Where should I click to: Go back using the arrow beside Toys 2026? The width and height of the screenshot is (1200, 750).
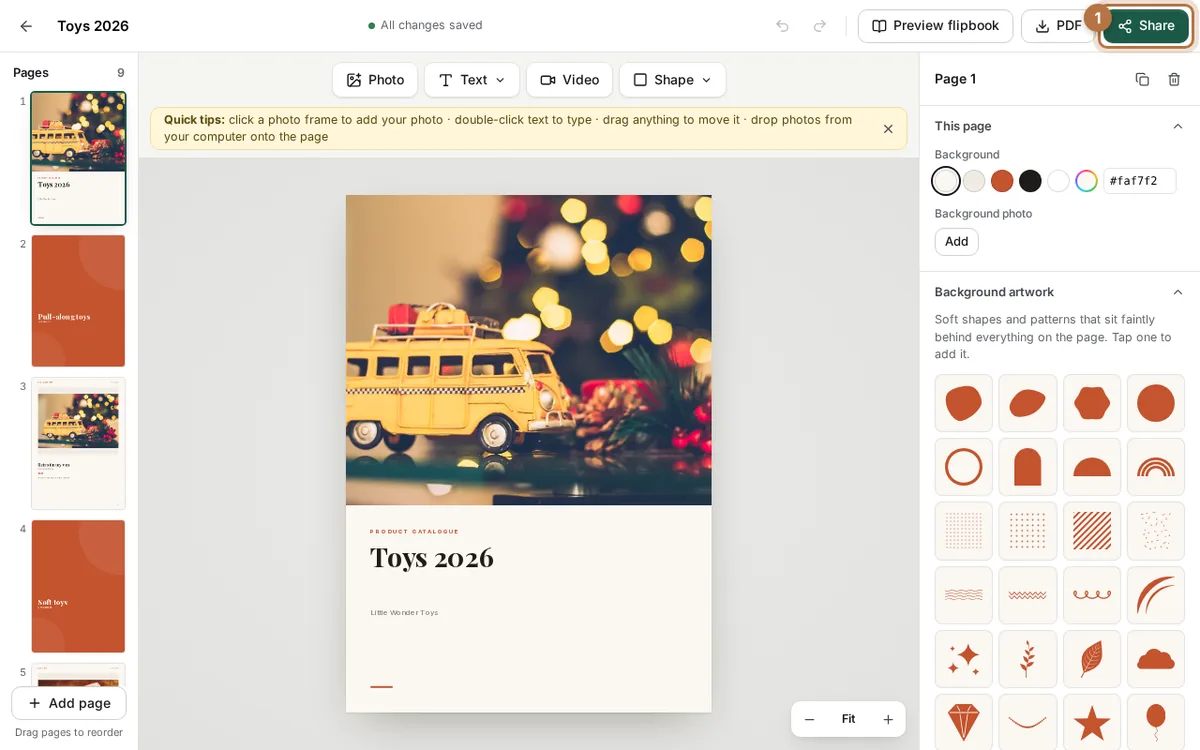(x=26, y=26)
